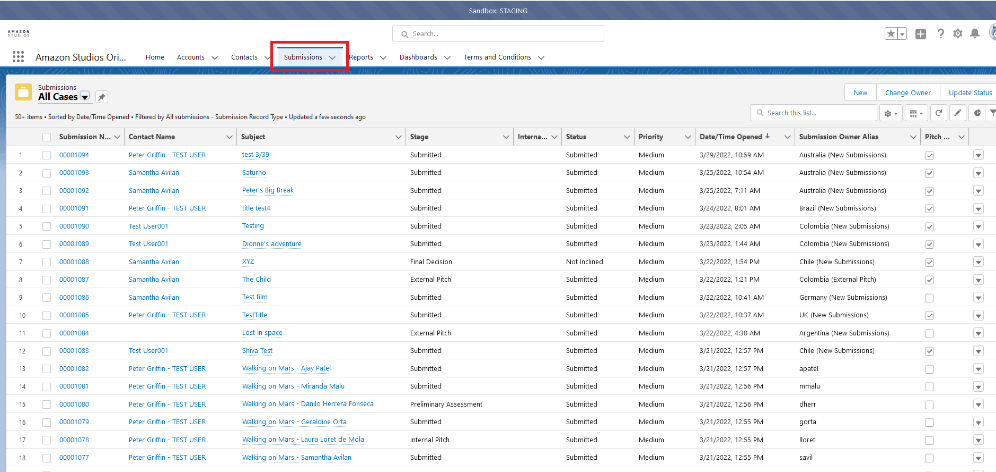996x472 pixels.
Task: Select row checkbox for submission 00001093
Action: tap(46, 172)
